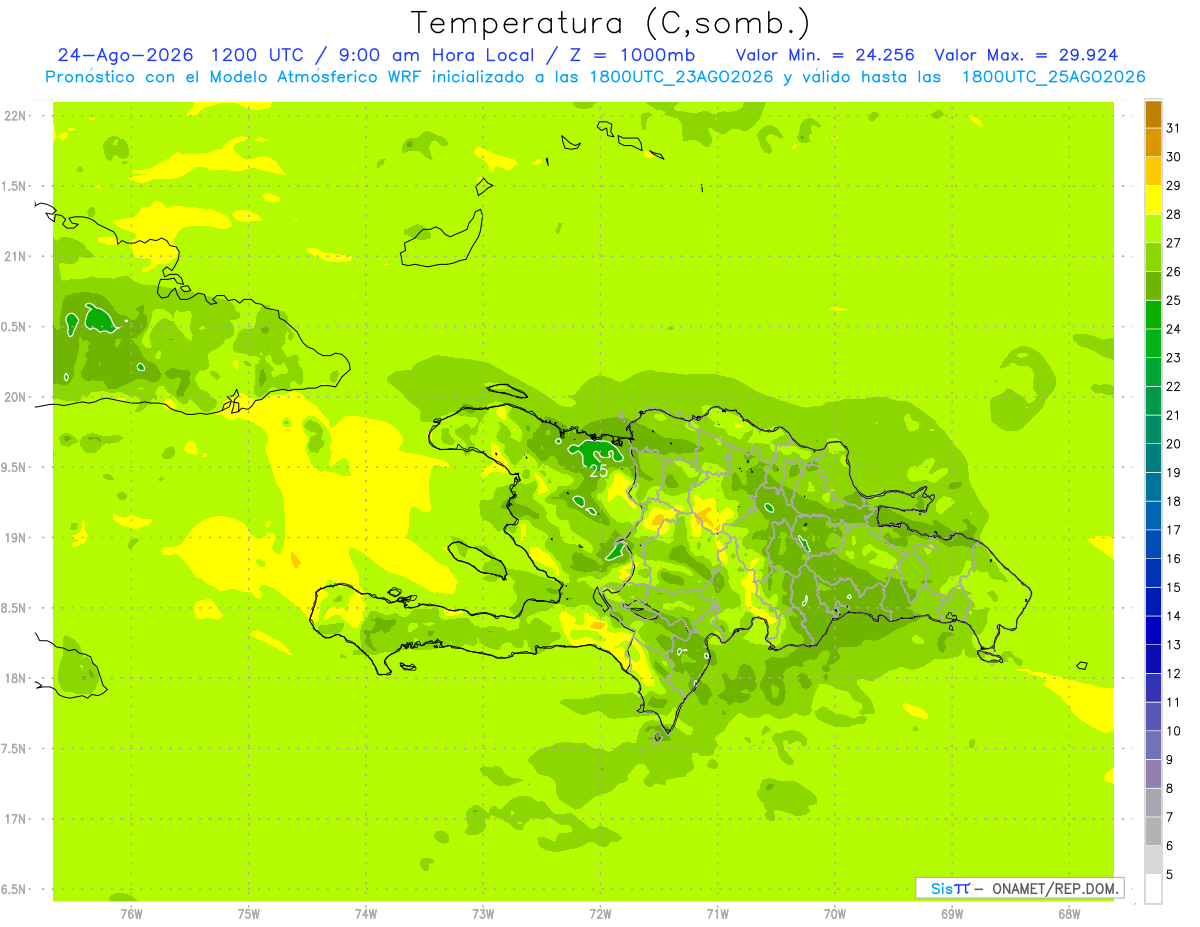
Task: Click the "73W" longitude axis label
Action: click(x=483, y=914)
